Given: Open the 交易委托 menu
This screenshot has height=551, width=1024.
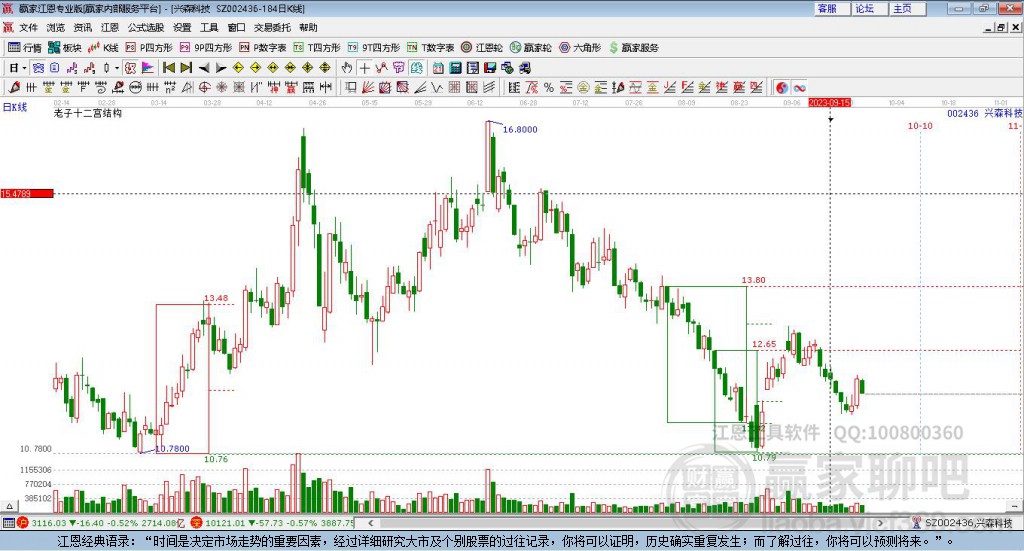Looking at the screenshot, I should point(272,27).
